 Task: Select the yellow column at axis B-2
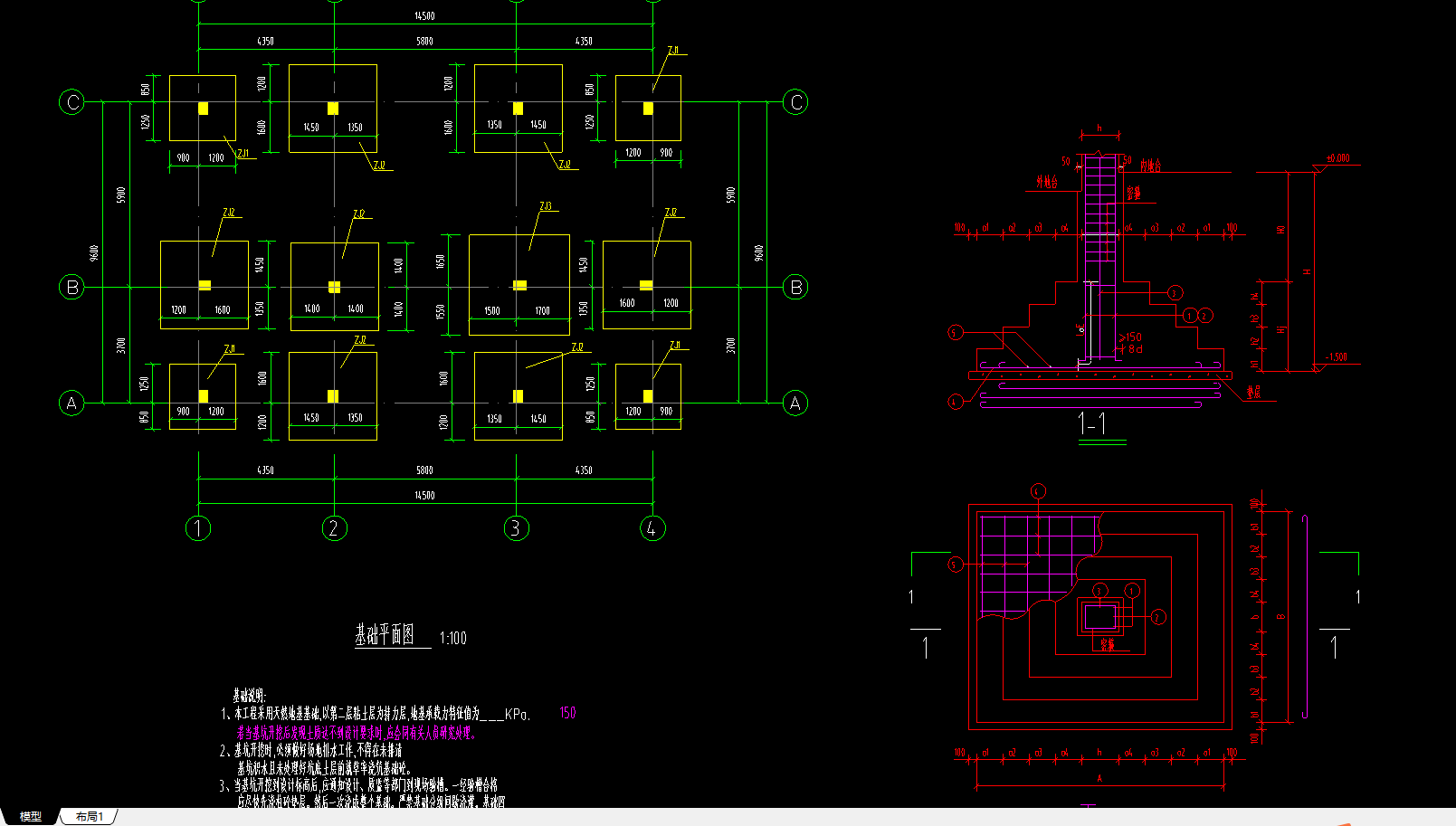[334, 287]
